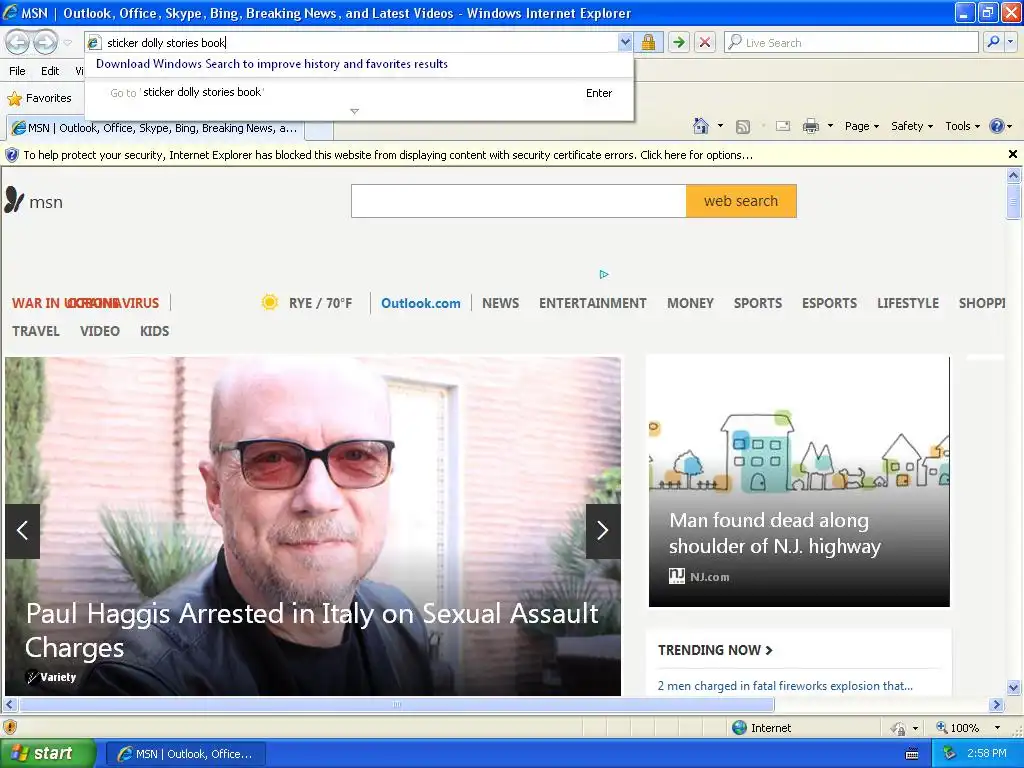Click the AdChoices triangle icon
This screenshot has width=1024, height=768.
(604, 274)
